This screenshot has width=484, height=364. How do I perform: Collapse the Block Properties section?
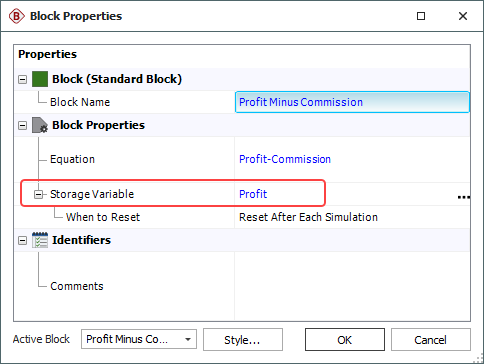click(22, 125)
